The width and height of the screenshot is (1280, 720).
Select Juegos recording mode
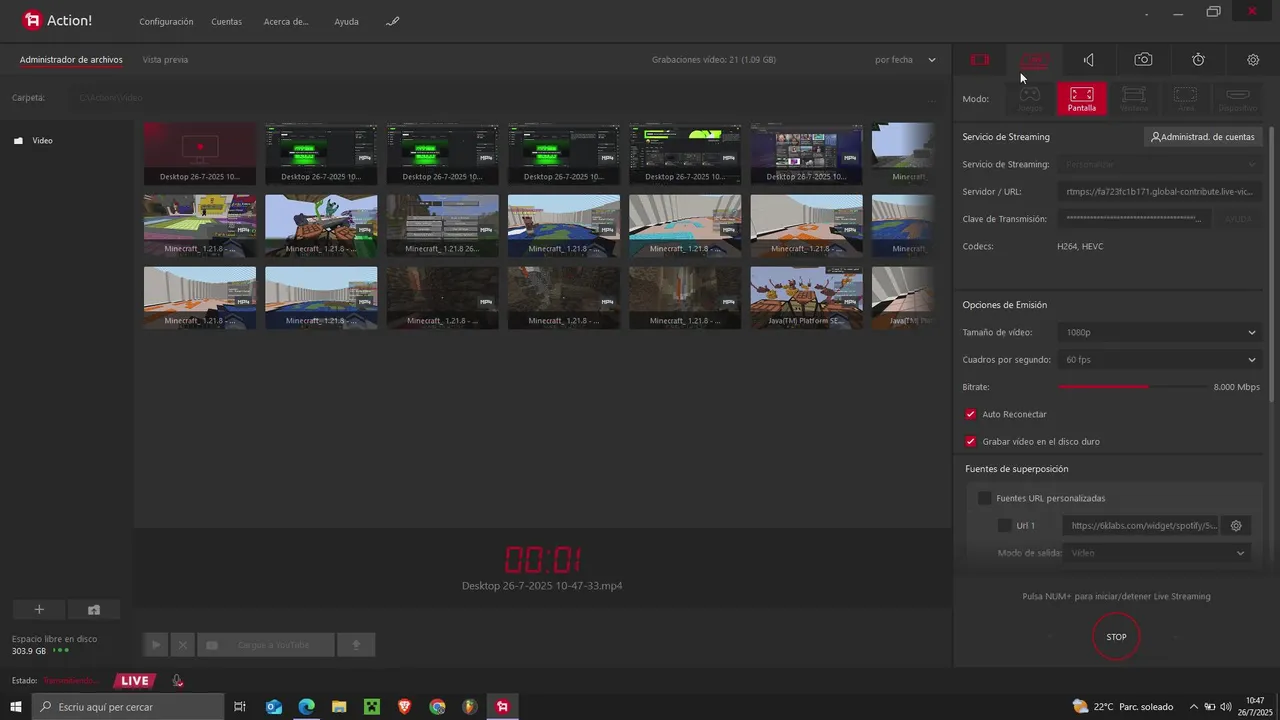coord(1030,98)
